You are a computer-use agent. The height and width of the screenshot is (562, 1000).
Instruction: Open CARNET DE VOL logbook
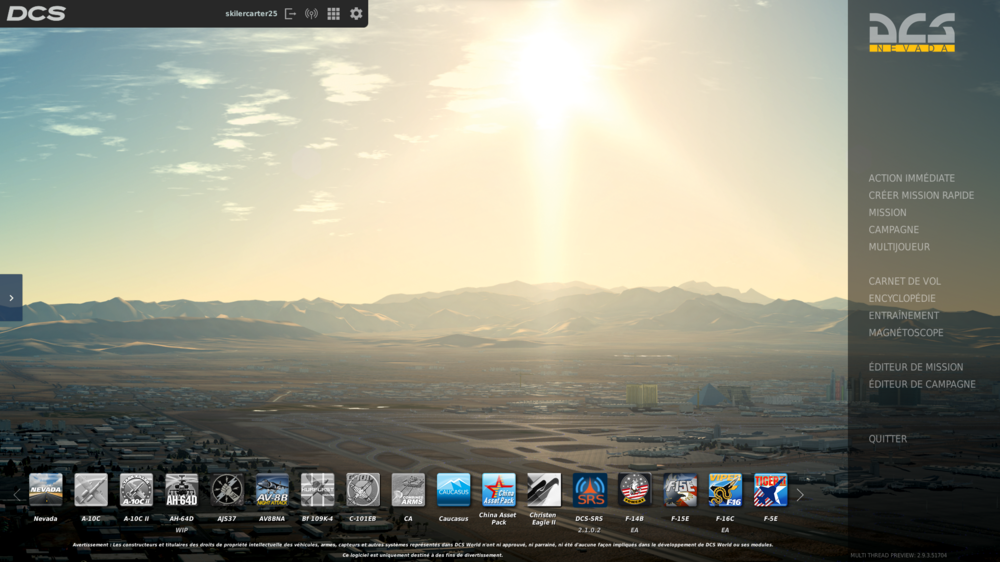[904, 281]
